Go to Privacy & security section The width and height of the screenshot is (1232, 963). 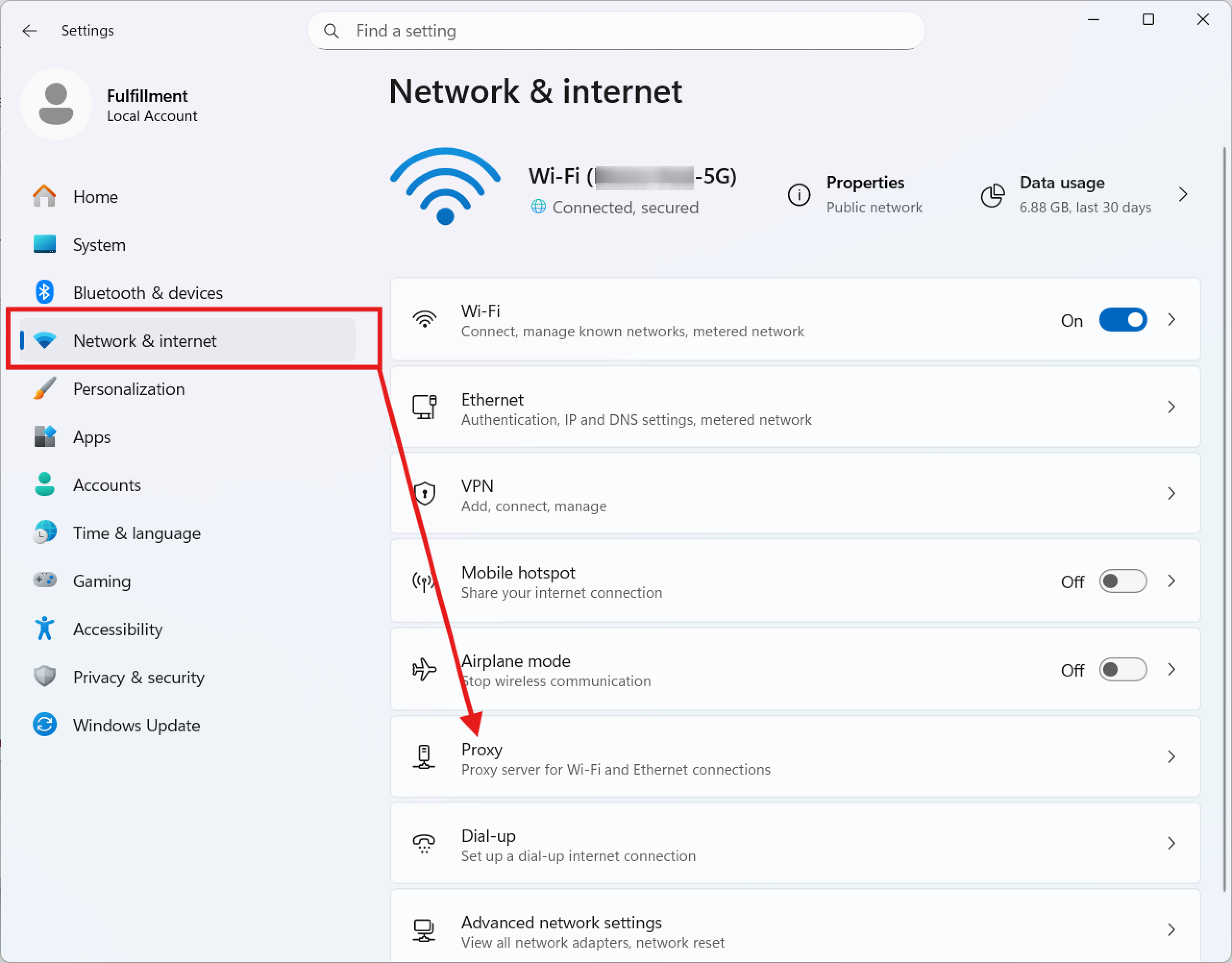(138, 677)
